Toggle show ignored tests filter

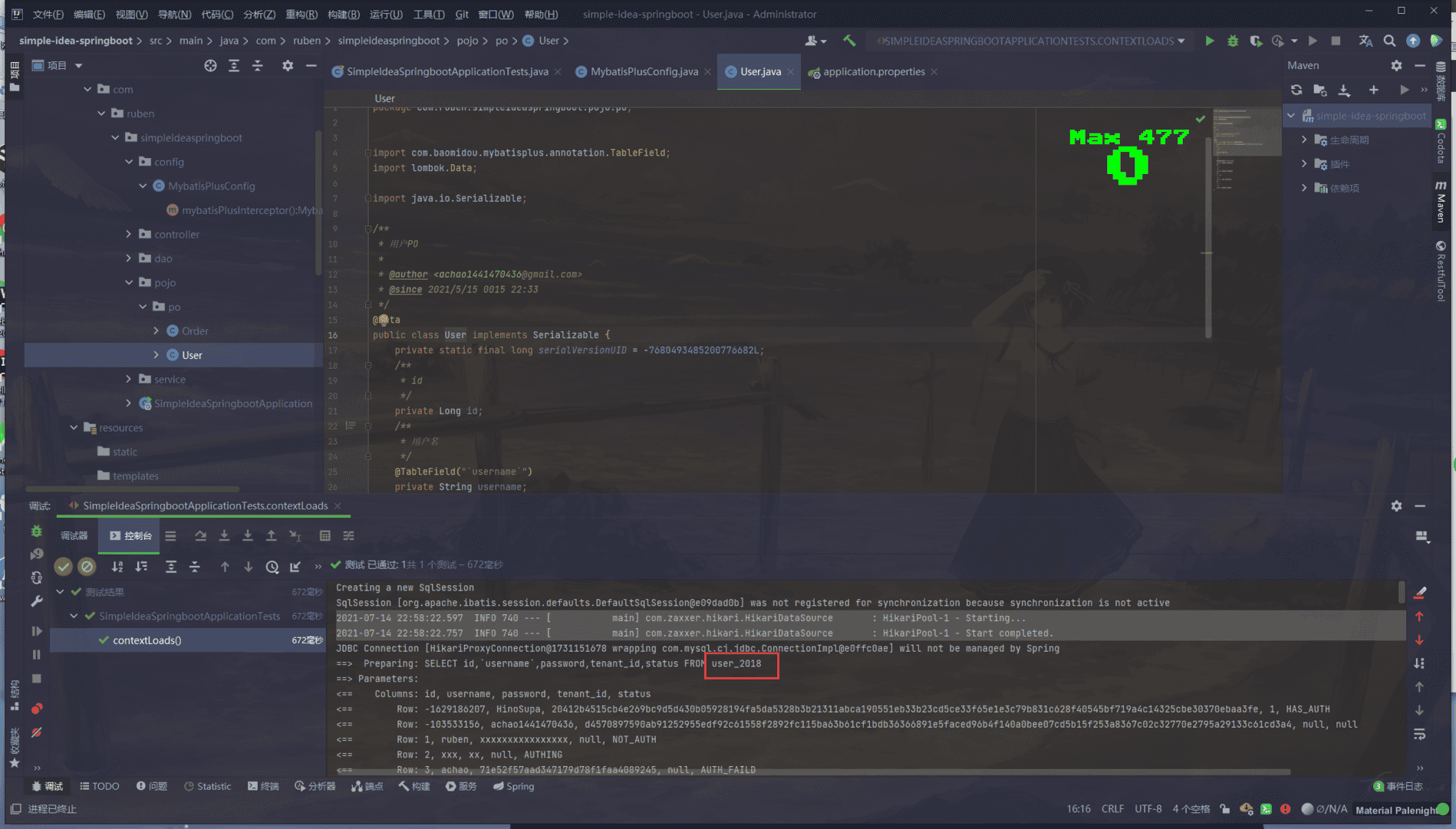click(x=87, y=567)
